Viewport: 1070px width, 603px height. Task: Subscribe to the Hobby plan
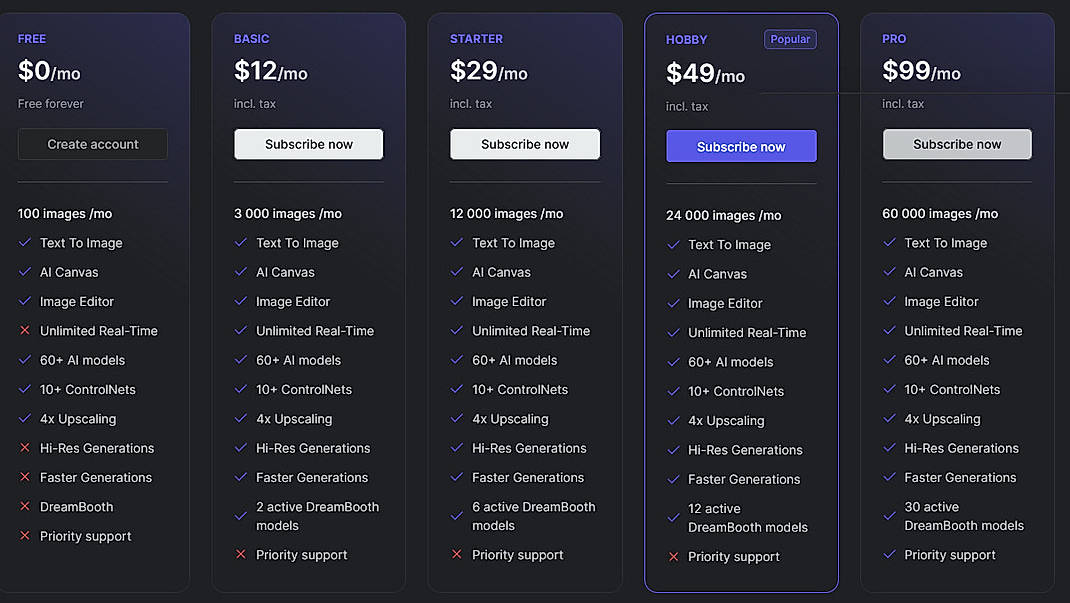(x=741, y=145)
